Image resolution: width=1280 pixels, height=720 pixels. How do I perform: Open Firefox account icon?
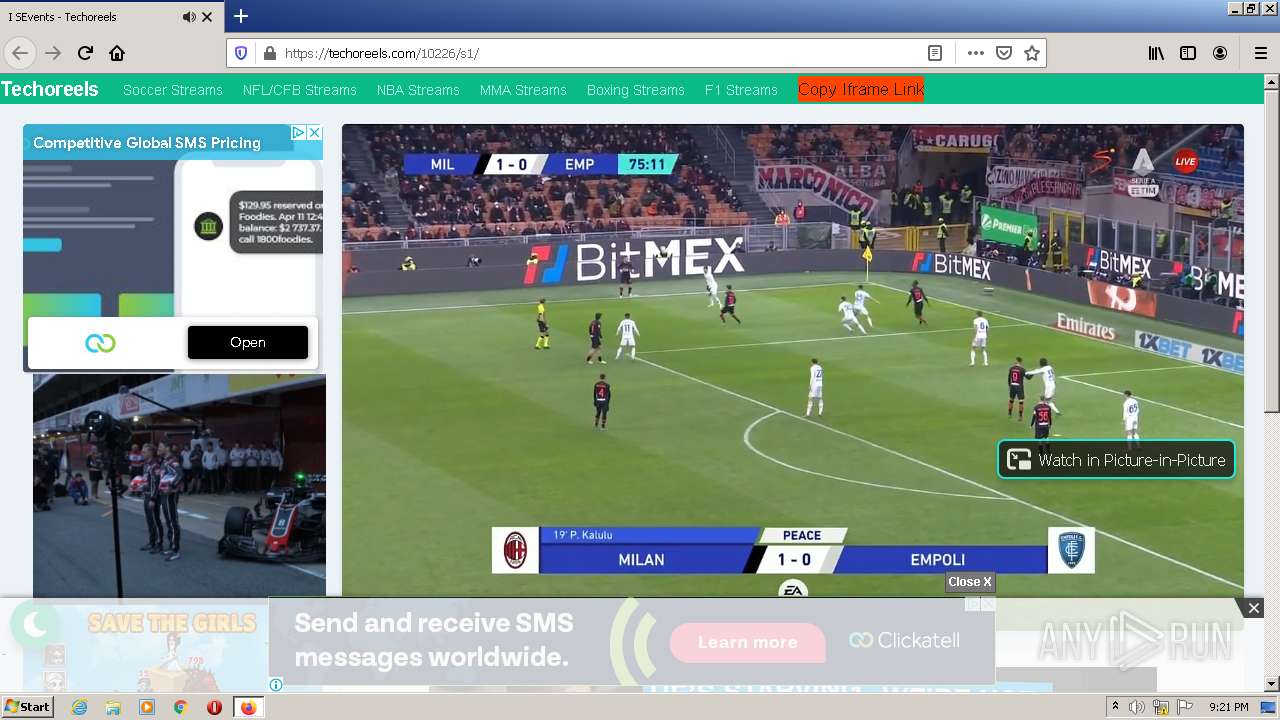pyautogui.click(x=1220, y=53)
